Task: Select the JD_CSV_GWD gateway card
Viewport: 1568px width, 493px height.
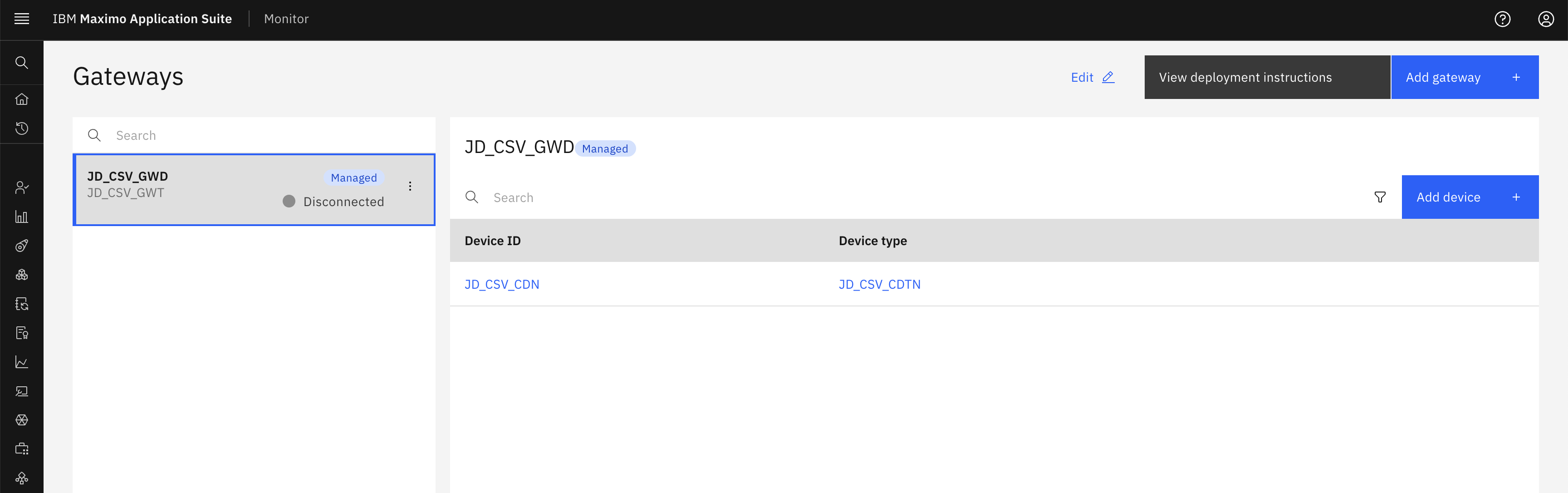Action: coord(254,189)
